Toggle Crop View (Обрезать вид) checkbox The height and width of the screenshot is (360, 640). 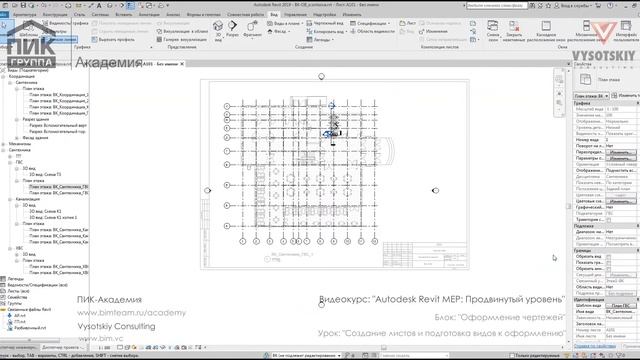609,257
